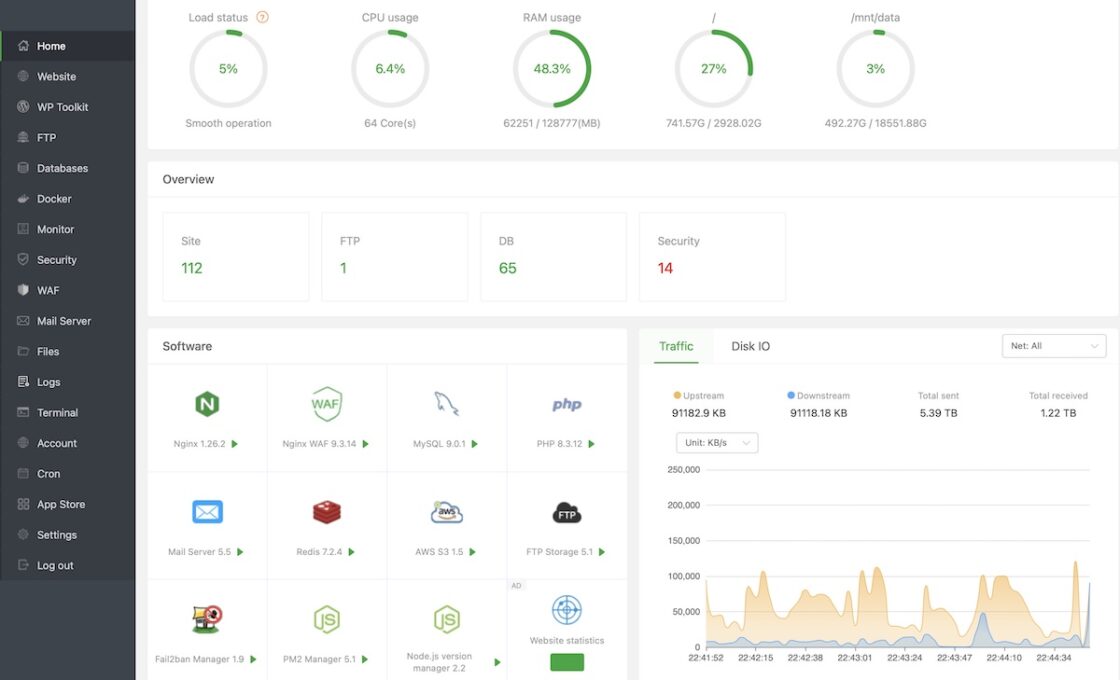Click the Security count 14
The width and height of the screenshot is (1120, 680).
click(x=666, y=268)
